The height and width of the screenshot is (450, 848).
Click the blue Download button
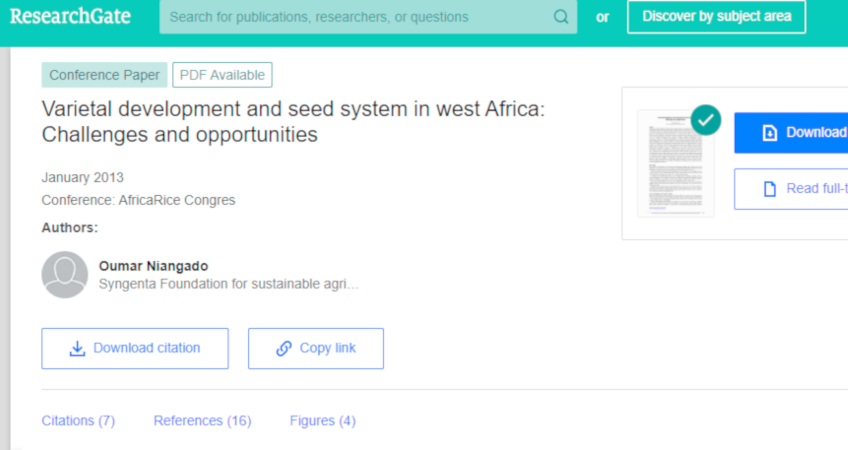click(791, 133)
